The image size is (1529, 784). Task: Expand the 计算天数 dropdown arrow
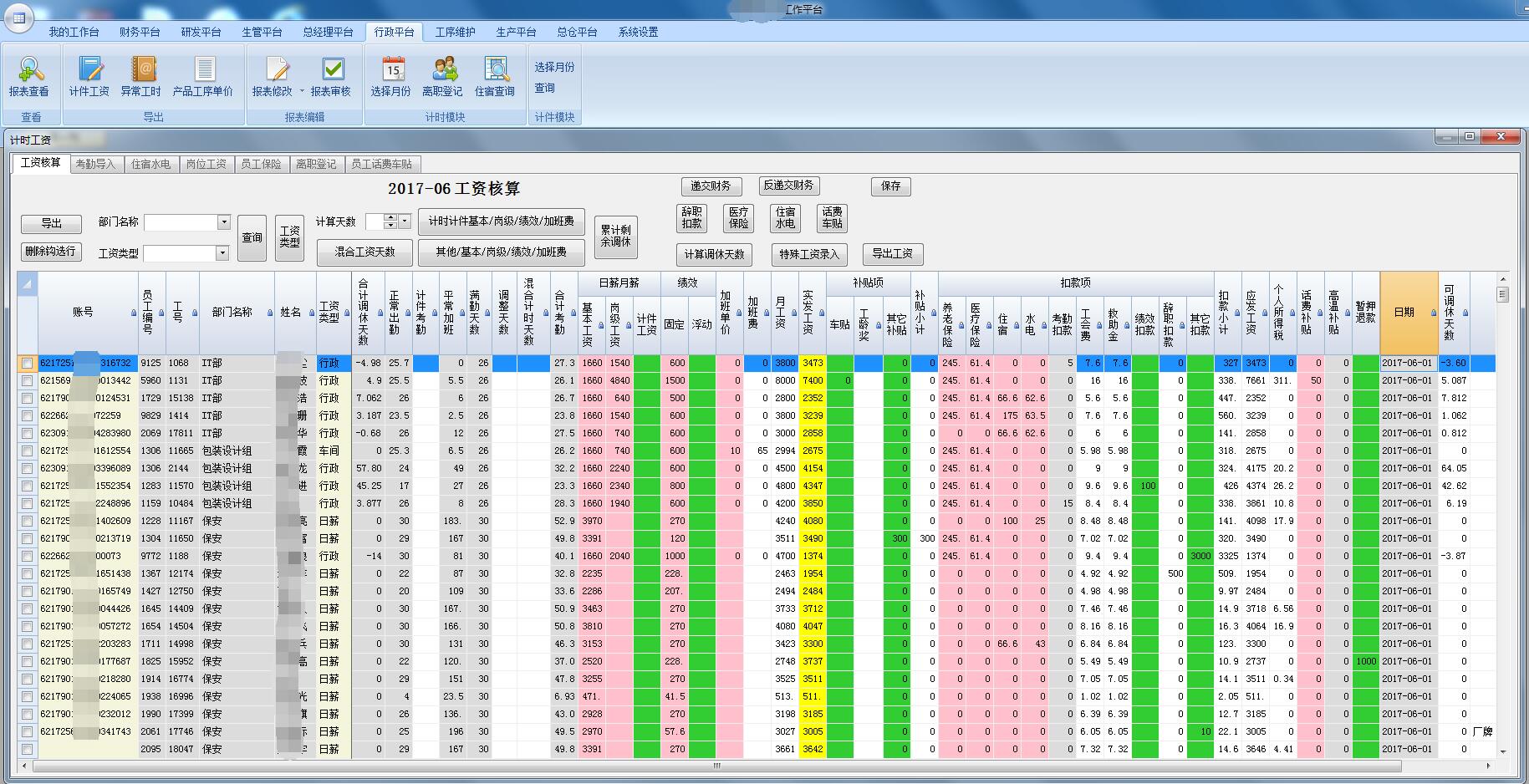pyautogui.click(x=405, y=221)
